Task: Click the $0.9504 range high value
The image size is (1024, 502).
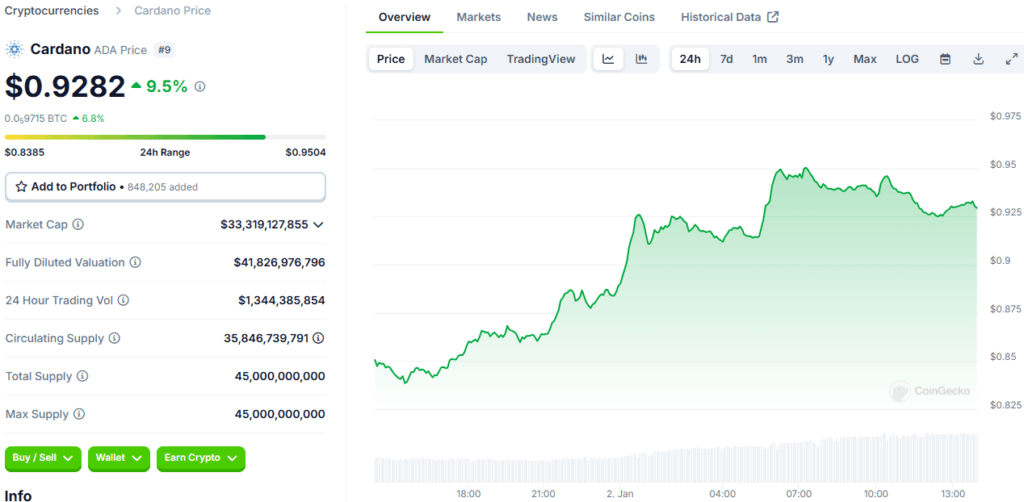Action: 306,153
